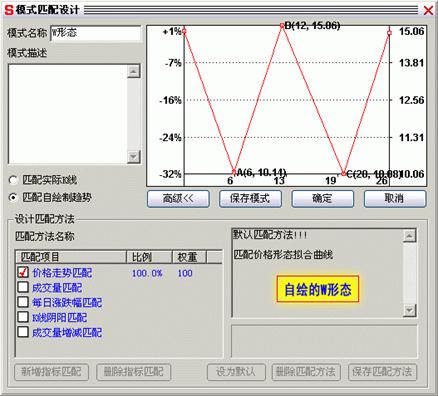Click the down arrow of 模式描述 scrollbar
The image size is (438, 396).
click(134, 157)
